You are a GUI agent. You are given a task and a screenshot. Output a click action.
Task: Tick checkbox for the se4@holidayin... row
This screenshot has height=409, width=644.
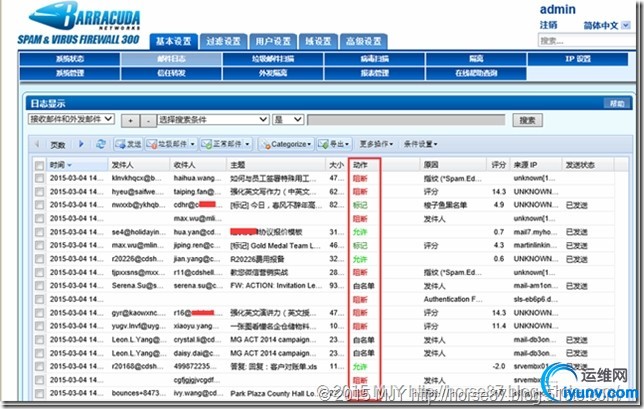39,232
